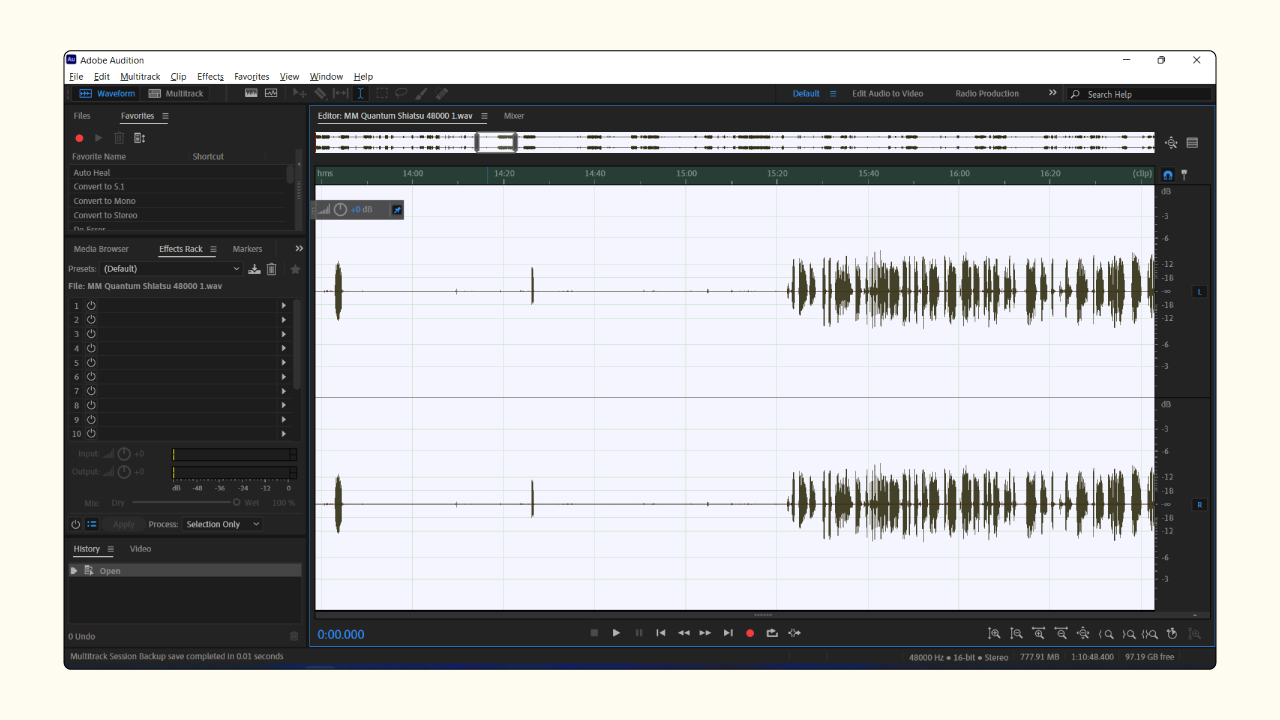Show the spectral pitch display
Screen dimensions: 1280x720
pyautogui.click(x=271, y=93)
